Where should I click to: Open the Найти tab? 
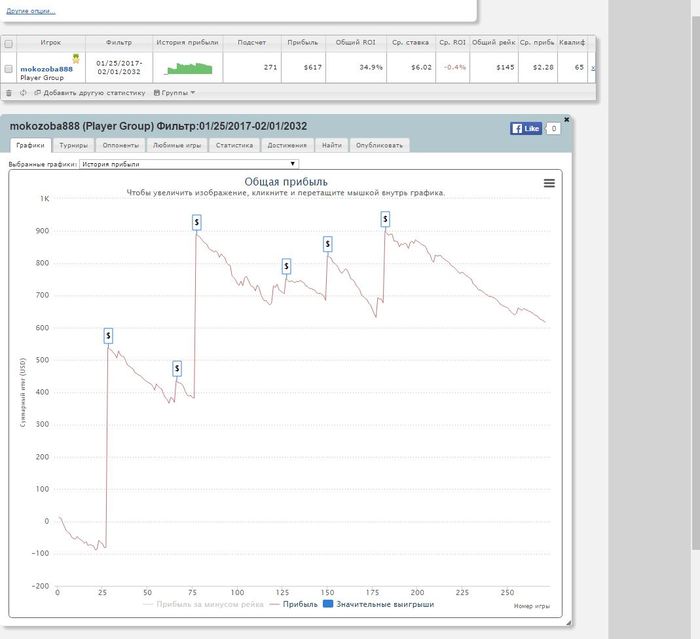[332, 145]
